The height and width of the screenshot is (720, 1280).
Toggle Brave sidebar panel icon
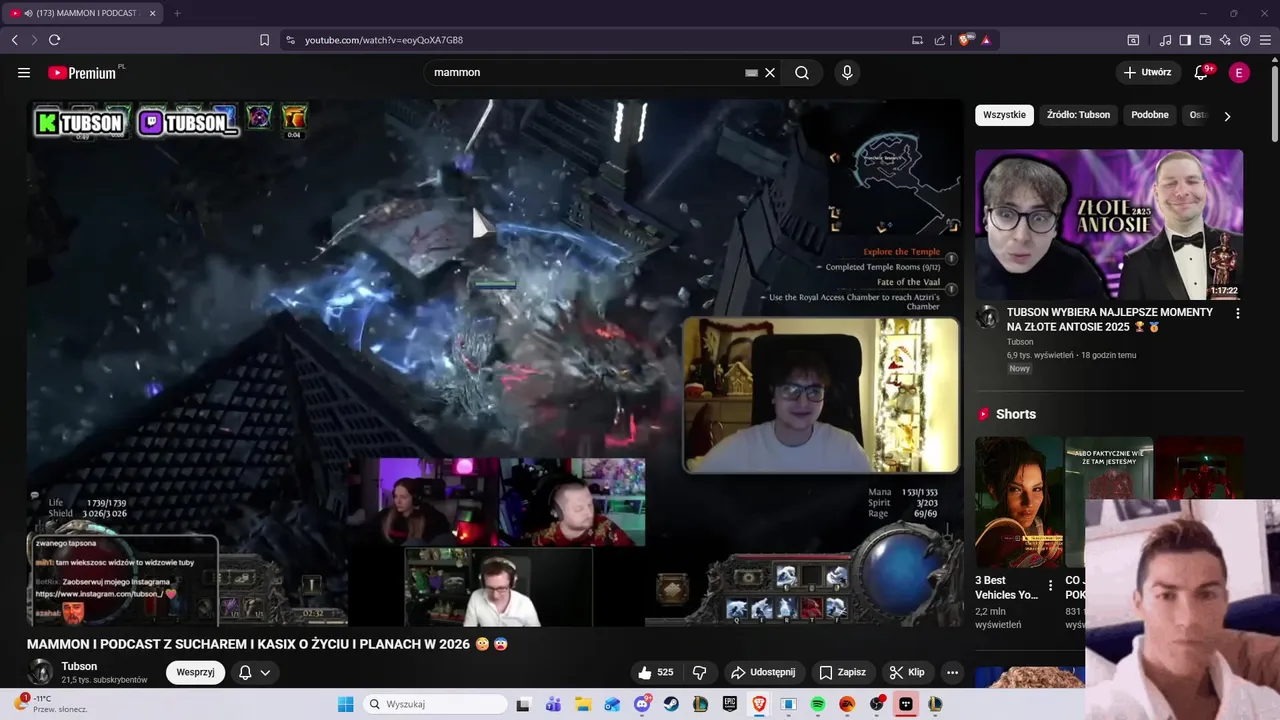point(1185,40)
